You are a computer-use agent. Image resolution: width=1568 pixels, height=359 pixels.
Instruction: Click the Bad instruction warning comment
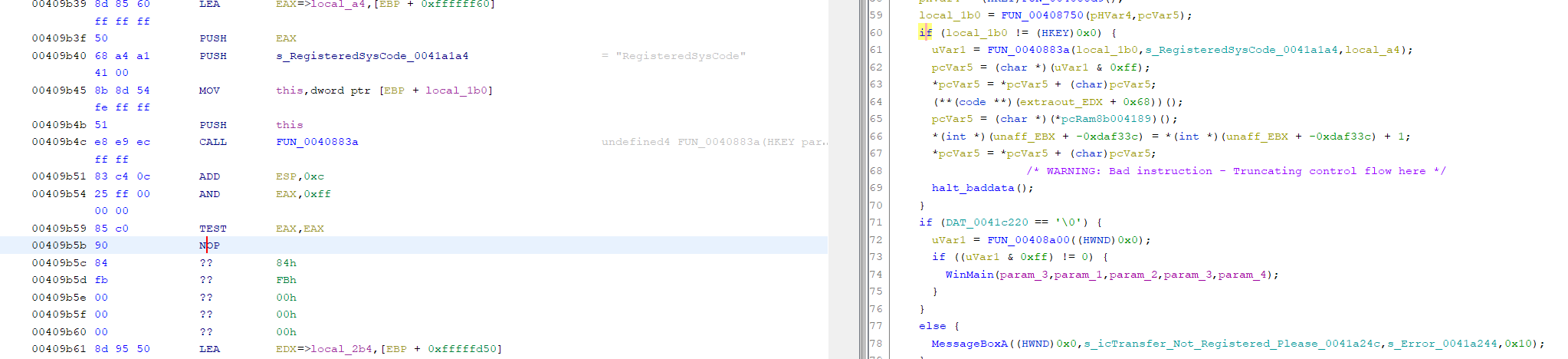[x=1235, y=171]
